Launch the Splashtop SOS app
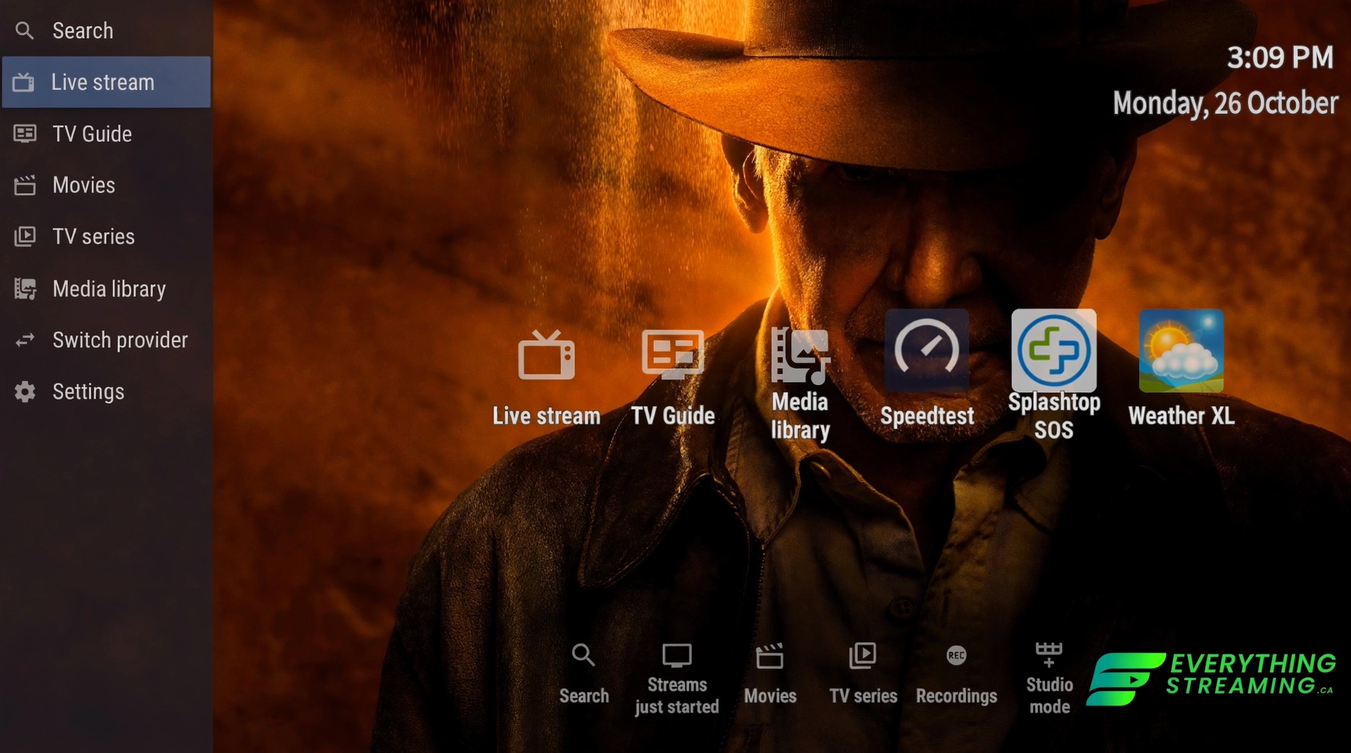 [x=1054, y=376]
